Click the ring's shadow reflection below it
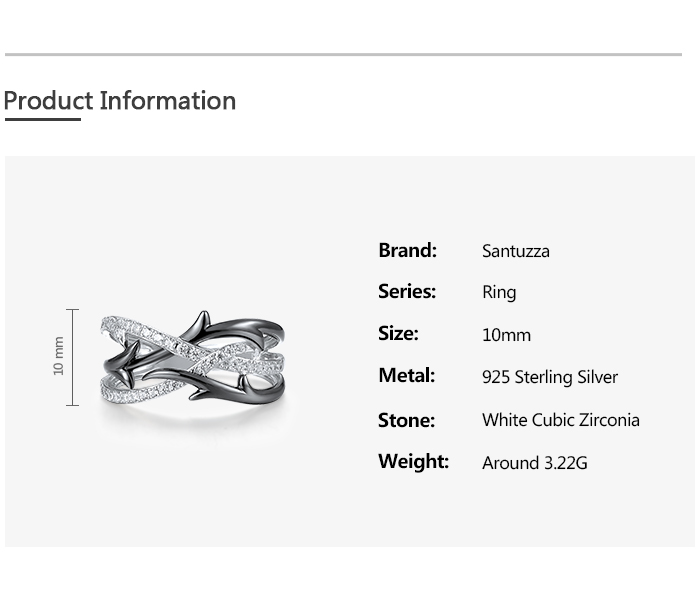 195,418
